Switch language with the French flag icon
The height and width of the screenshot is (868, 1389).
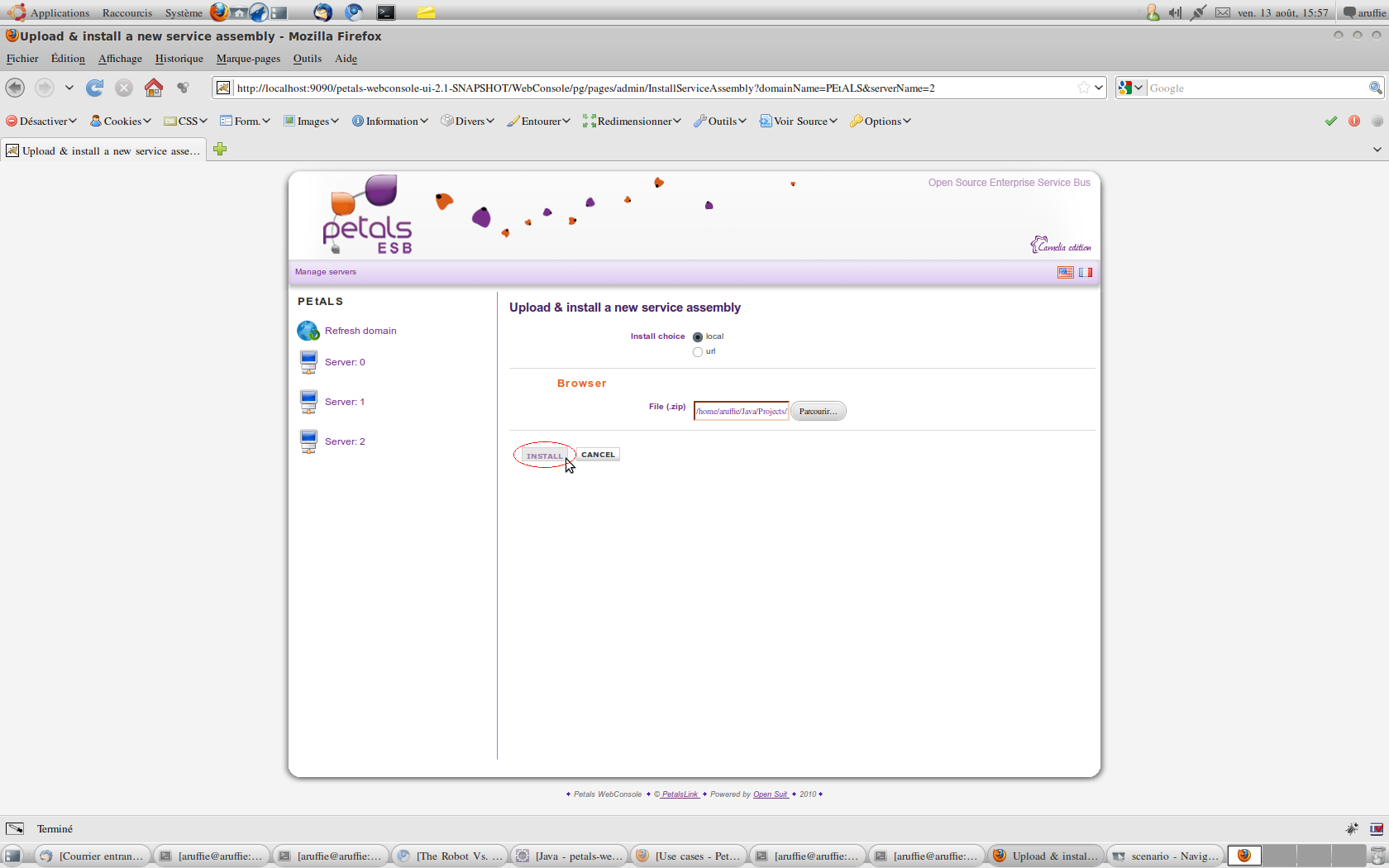[1085, 272]
